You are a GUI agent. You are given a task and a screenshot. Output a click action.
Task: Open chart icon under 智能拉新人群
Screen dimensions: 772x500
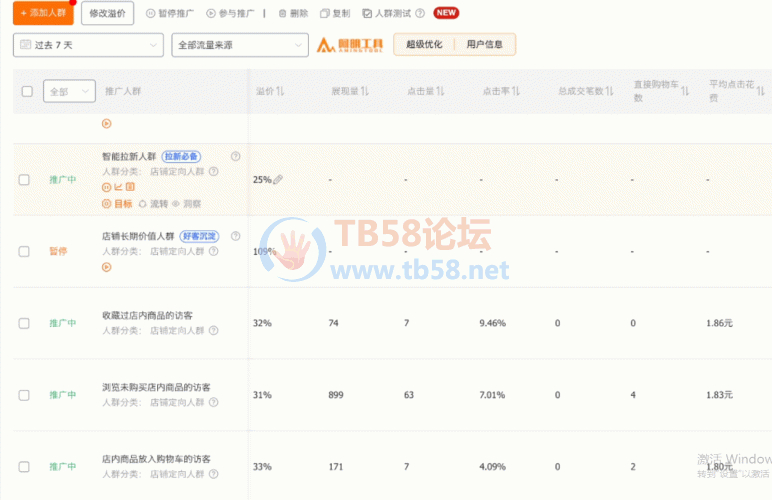pyautogui.click(x=118, y=186)
